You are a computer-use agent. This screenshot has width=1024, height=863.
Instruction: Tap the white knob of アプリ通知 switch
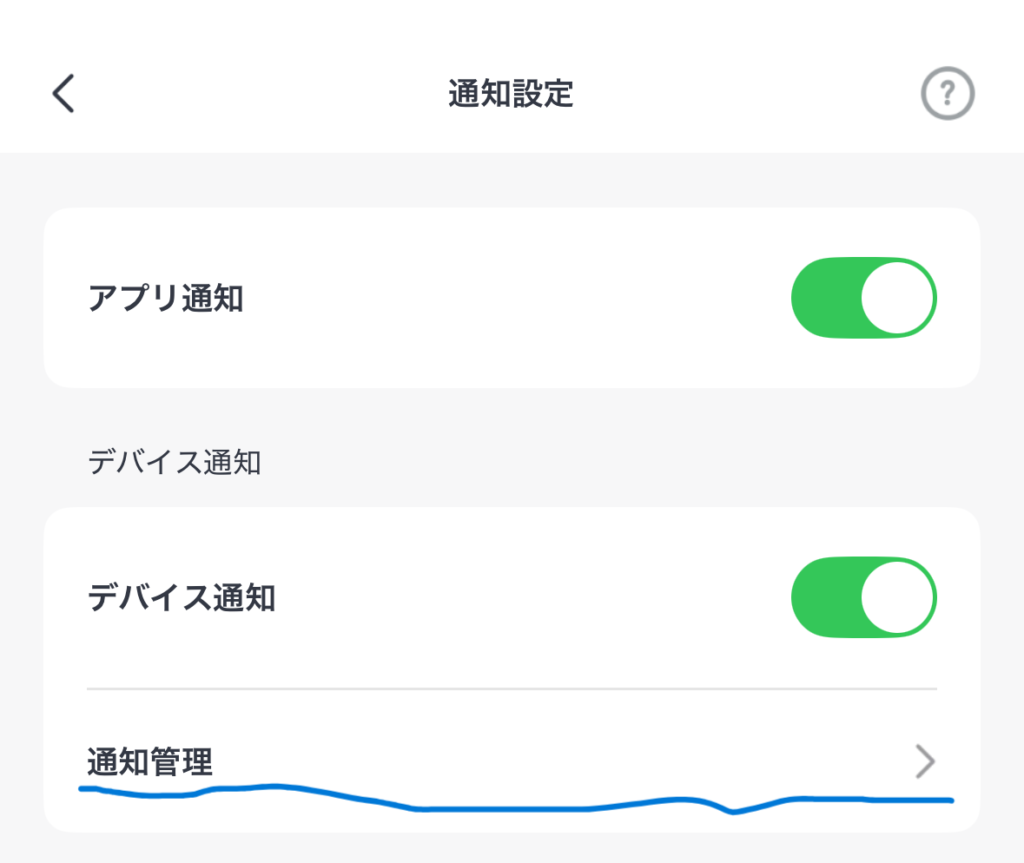tap(896, 298)
